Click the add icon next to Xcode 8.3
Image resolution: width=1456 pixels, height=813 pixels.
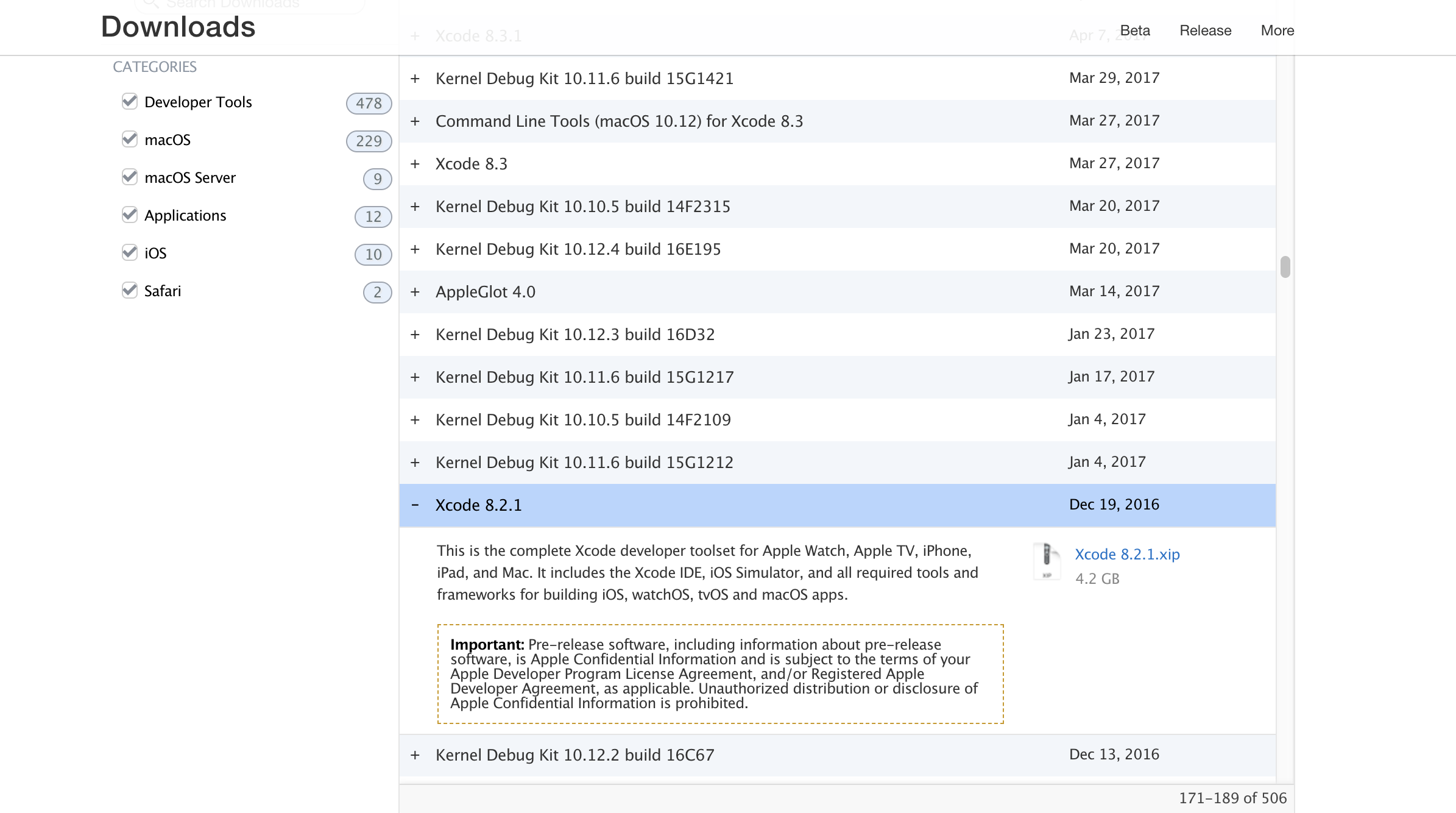[x=416, y=163]
